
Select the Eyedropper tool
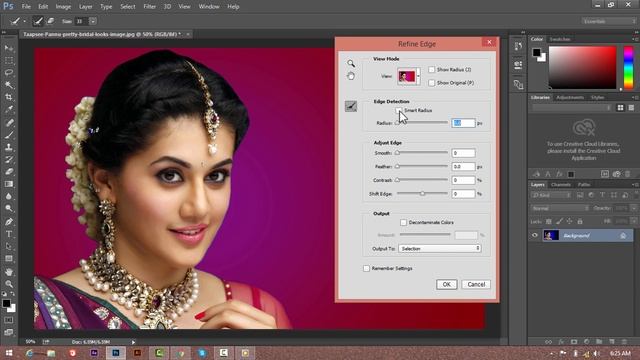(x=9, y=109)
